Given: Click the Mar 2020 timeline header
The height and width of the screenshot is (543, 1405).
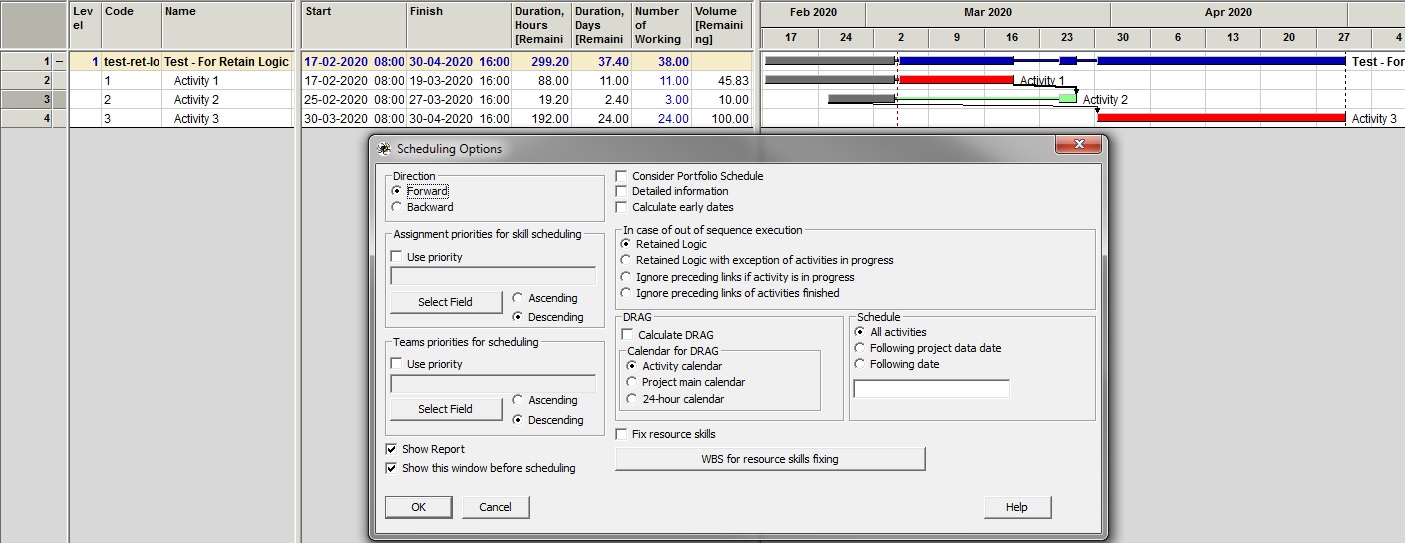Looking at the screenshot, I should point(988,13).
